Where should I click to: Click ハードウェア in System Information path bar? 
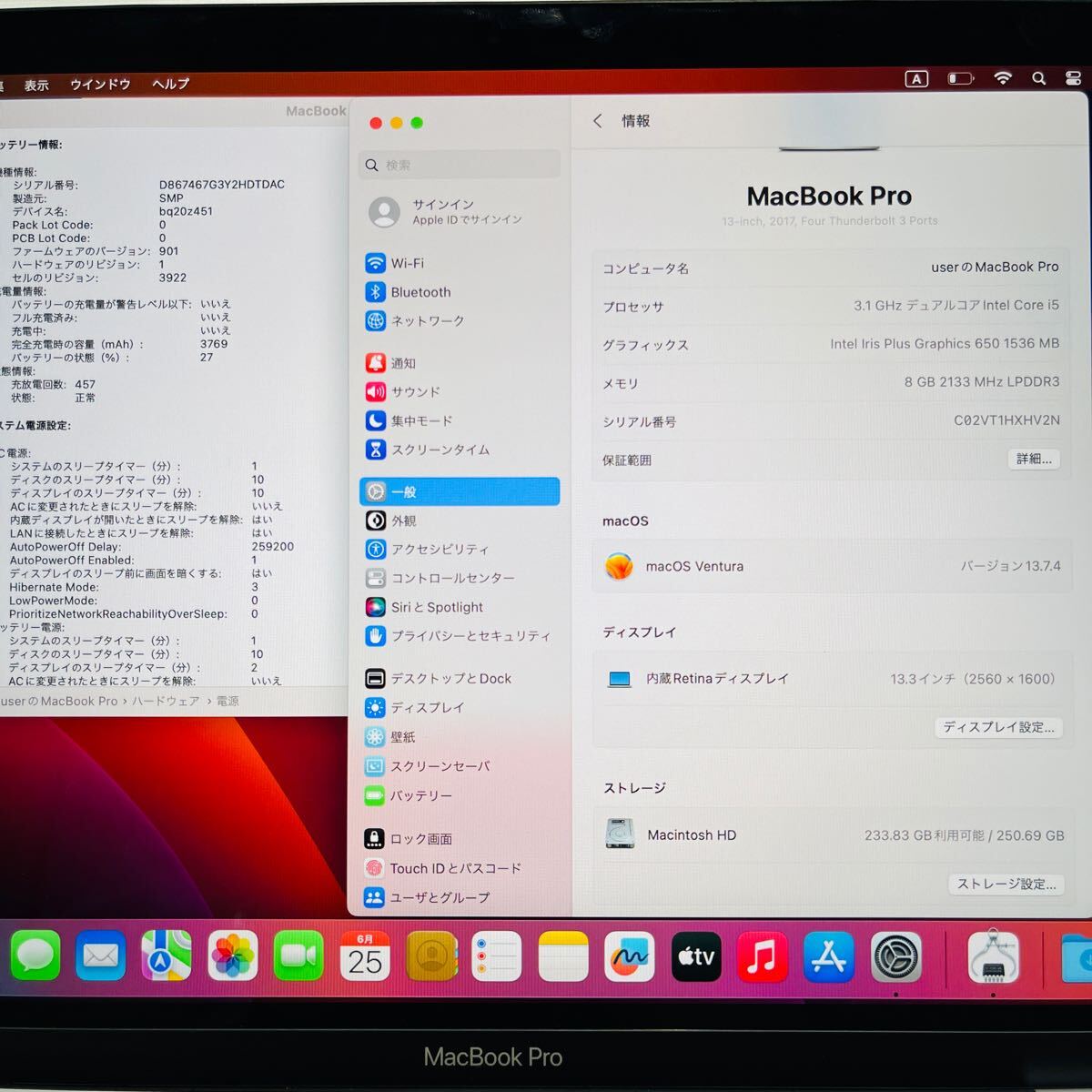click(x=166, y=701)
